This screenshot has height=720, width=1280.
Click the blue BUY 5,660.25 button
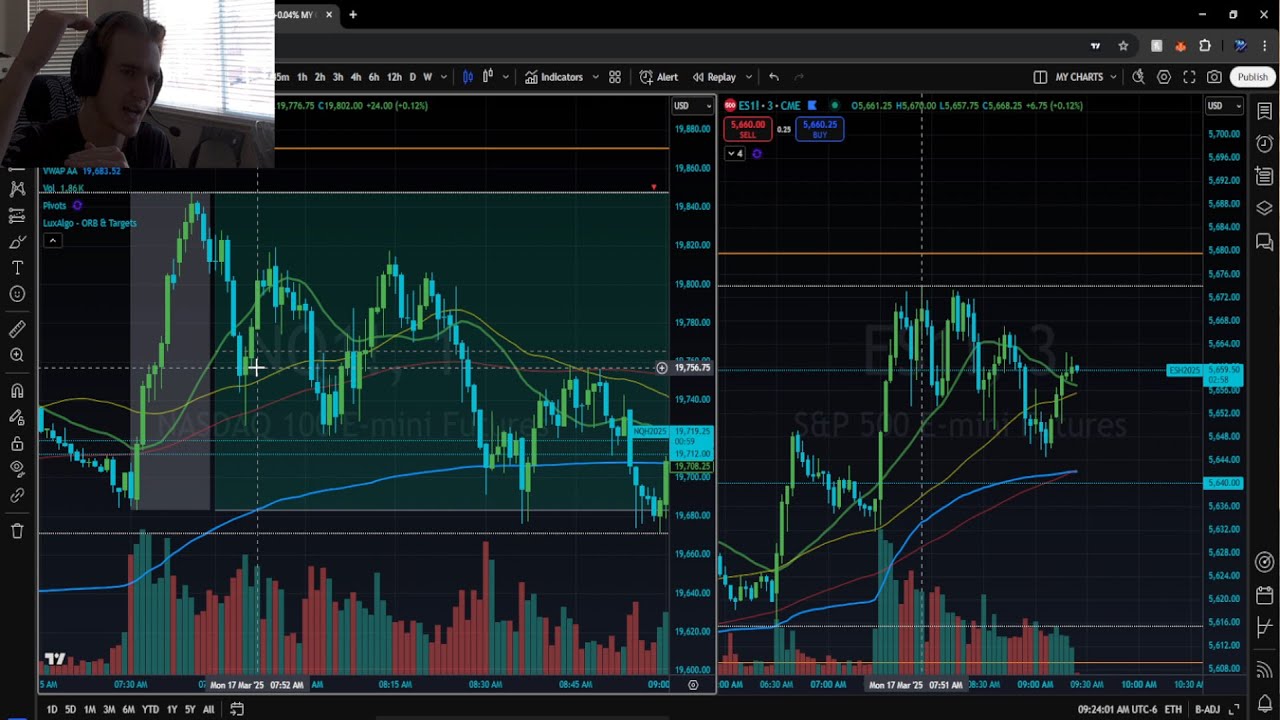point(819,129)
